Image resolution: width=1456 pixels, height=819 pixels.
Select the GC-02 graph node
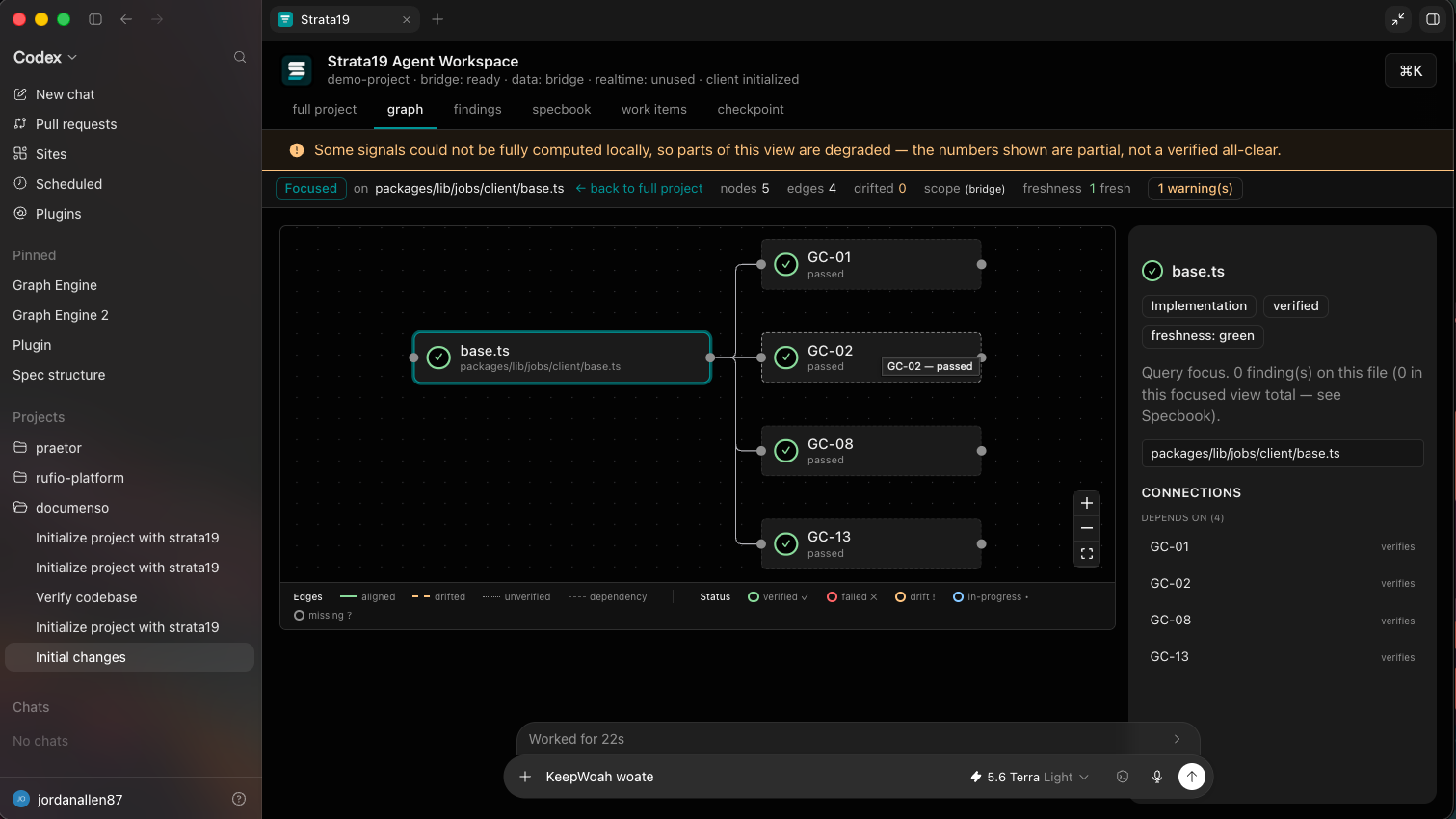[x=871, y=357]
